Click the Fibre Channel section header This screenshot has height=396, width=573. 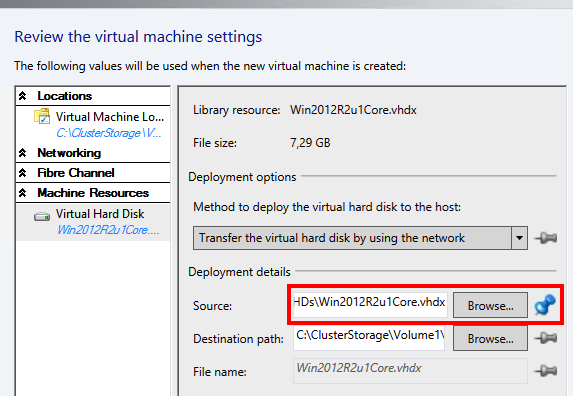pyautogui.click(x=93, y=173)
